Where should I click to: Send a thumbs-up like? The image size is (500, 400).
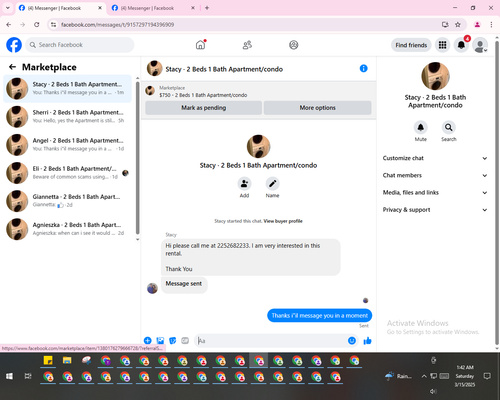[x=367, y=340]
